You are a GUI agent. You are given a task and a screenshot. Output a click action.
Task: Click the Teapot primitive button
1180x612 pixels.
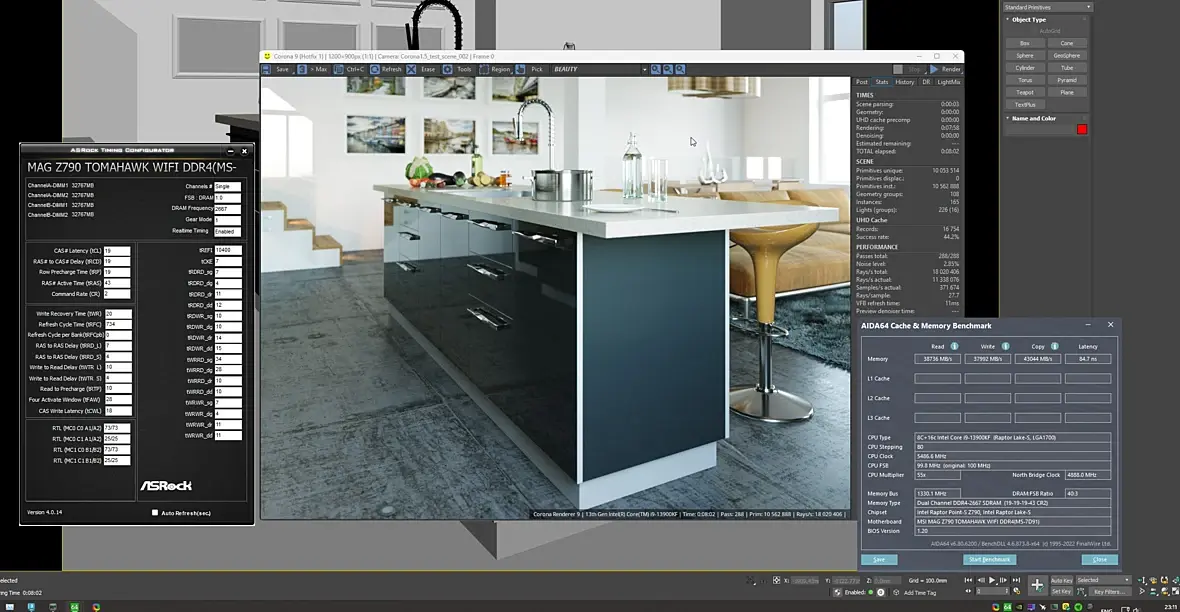(1024, 92)
